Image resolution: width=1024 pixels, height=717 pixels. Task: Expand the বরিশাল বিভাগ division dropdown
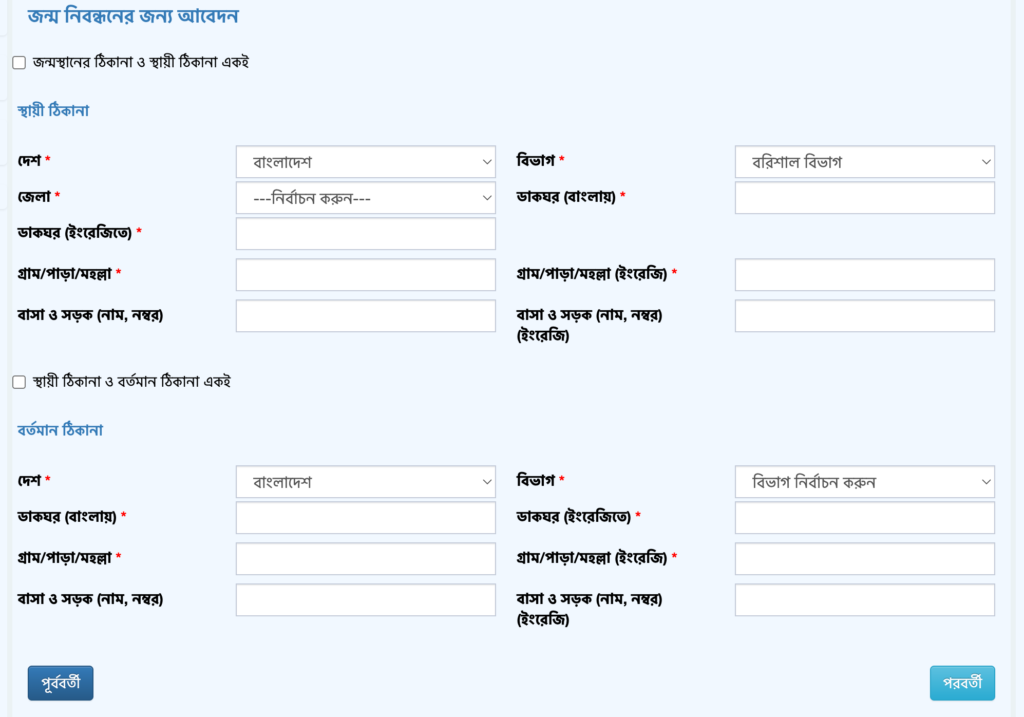(x=864, y=162)
